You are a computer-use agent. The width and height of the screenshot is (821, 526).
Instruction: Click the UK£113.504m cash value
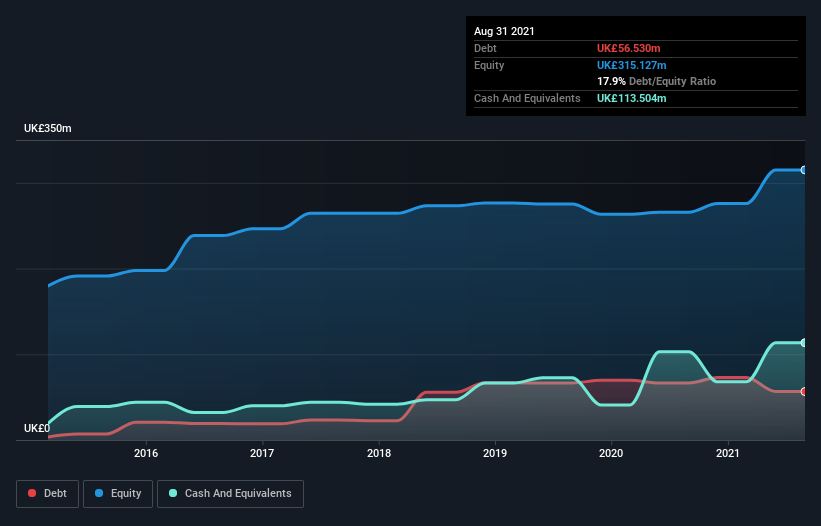[631, 98]
